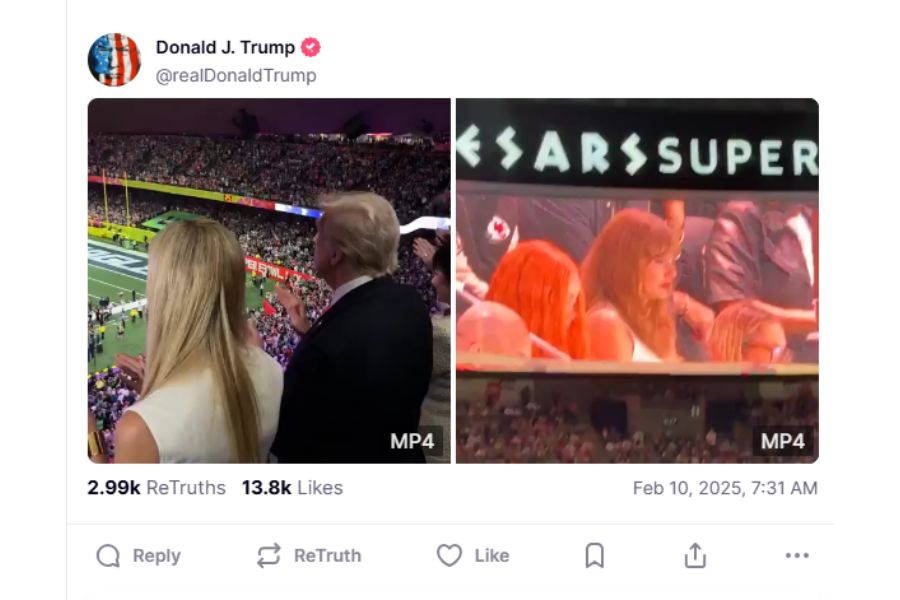This screenshot has width=900, height=600.
Task: Open the Feb 10, 2025 timestamp
Action: tap(725, 488)
